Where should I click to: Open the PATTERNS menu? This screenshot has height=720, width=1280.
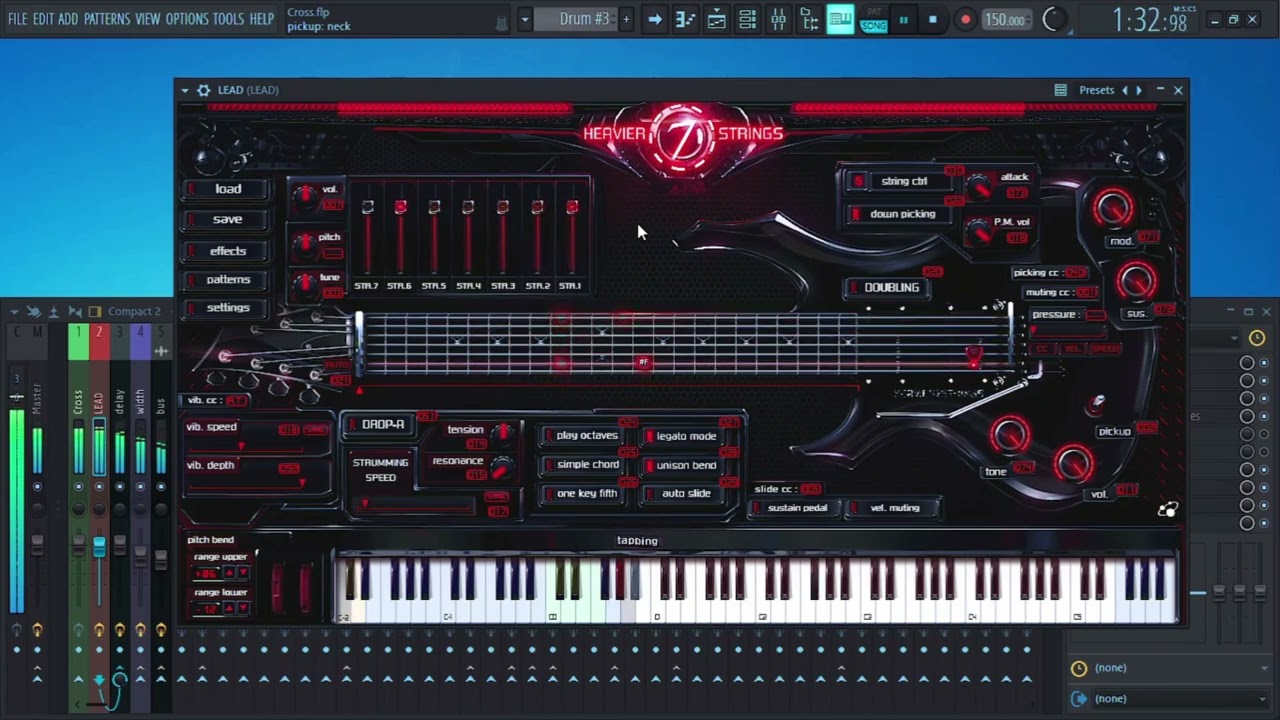coord(107,19)
